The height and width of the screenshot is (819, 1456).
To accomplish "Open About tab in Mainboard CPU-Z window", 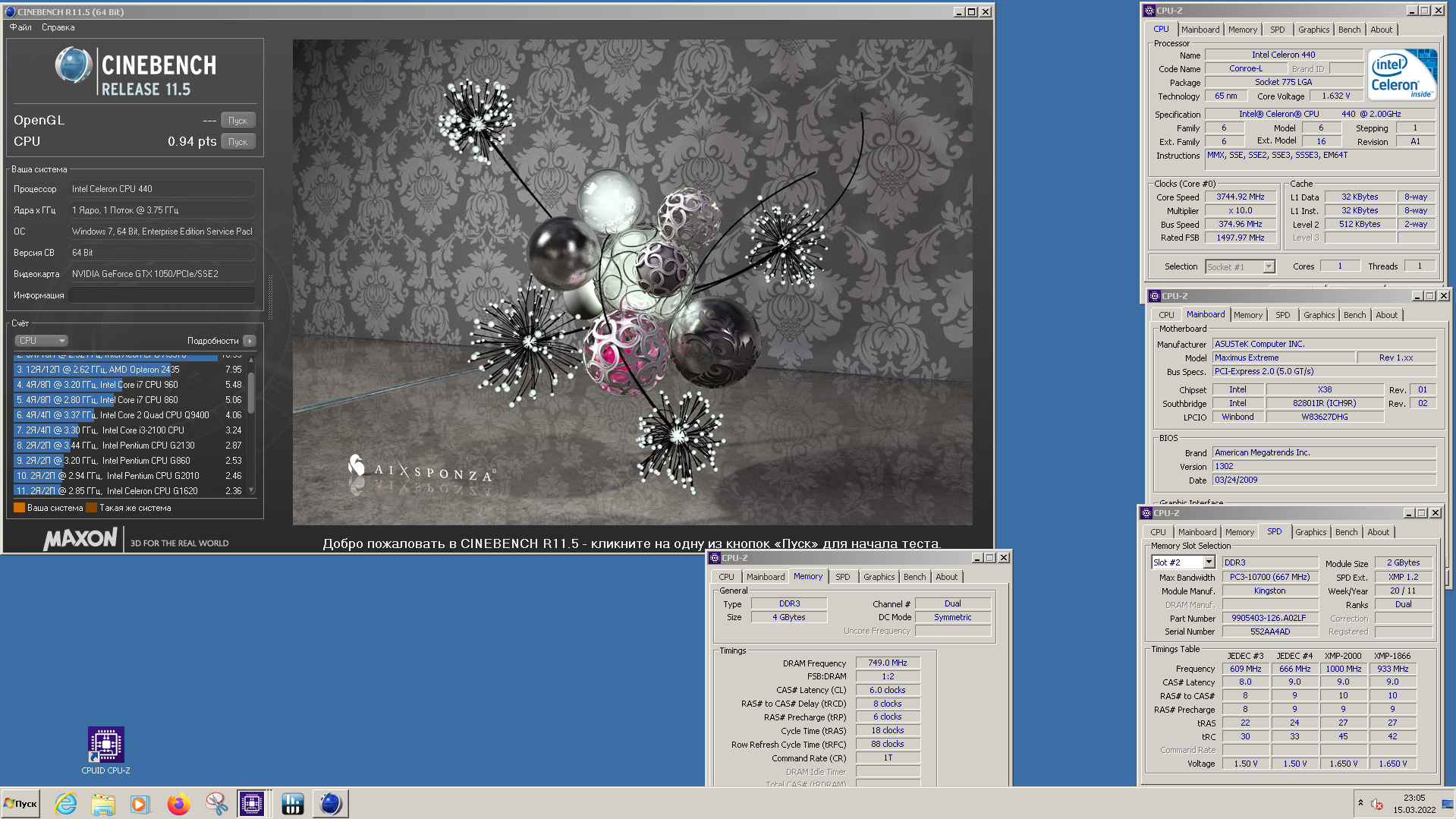I will [x=1386, y=315].
